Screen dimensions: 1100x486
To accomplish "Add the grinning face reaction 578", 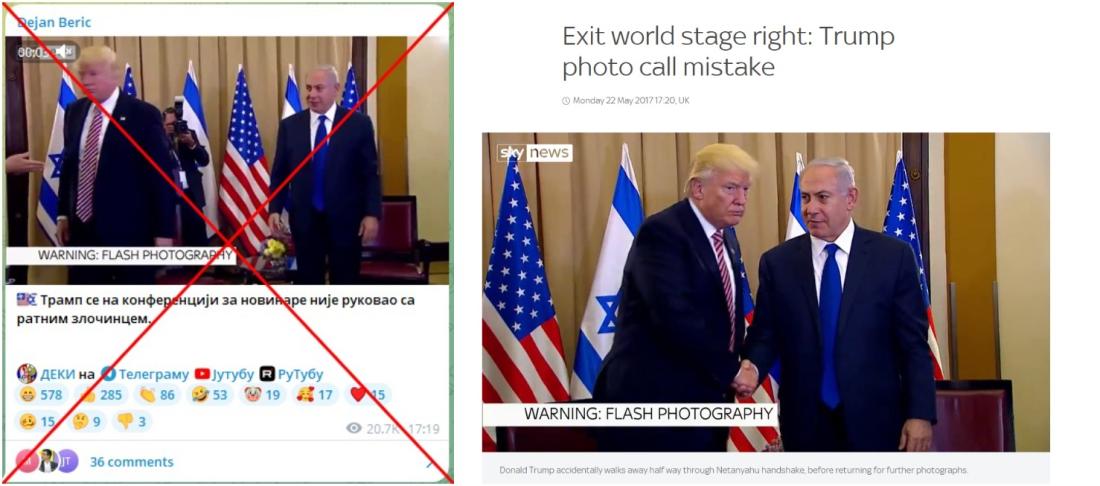I will [x=41, y=395].
